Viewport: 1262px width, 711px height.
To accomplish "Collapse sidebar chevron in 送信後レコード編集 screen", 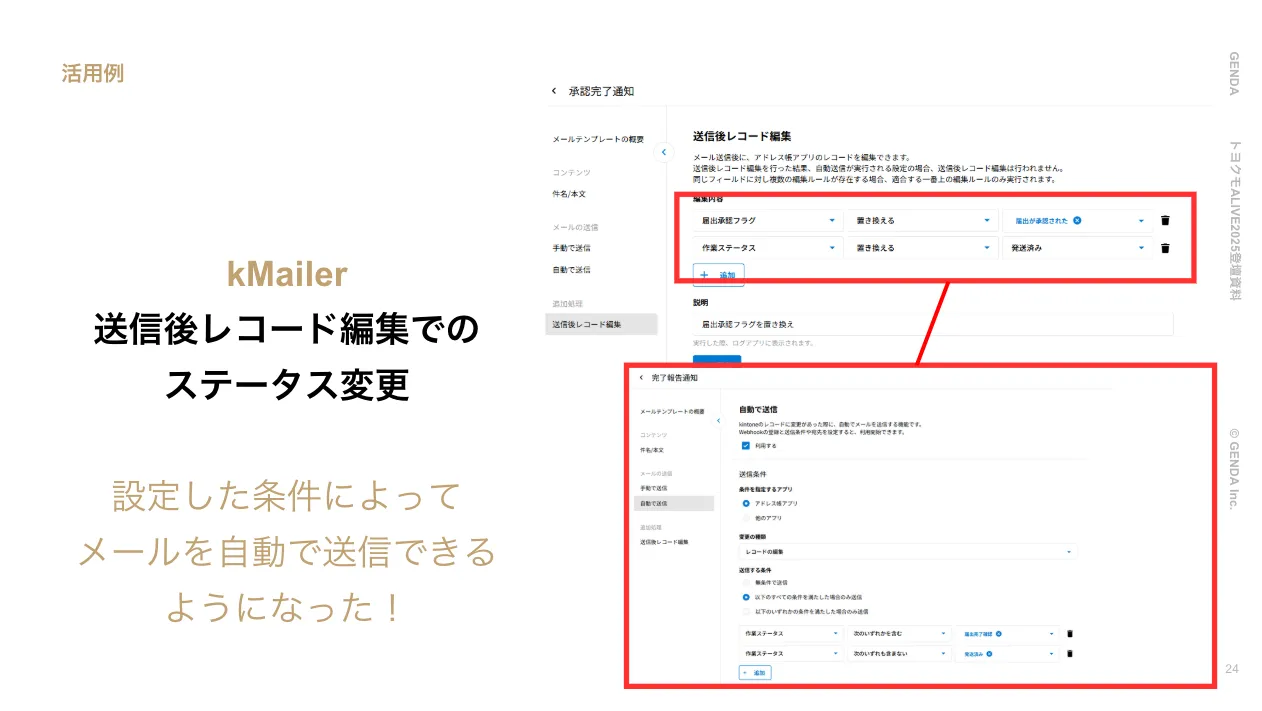I will pyautogui.click(x=663, y=152).
